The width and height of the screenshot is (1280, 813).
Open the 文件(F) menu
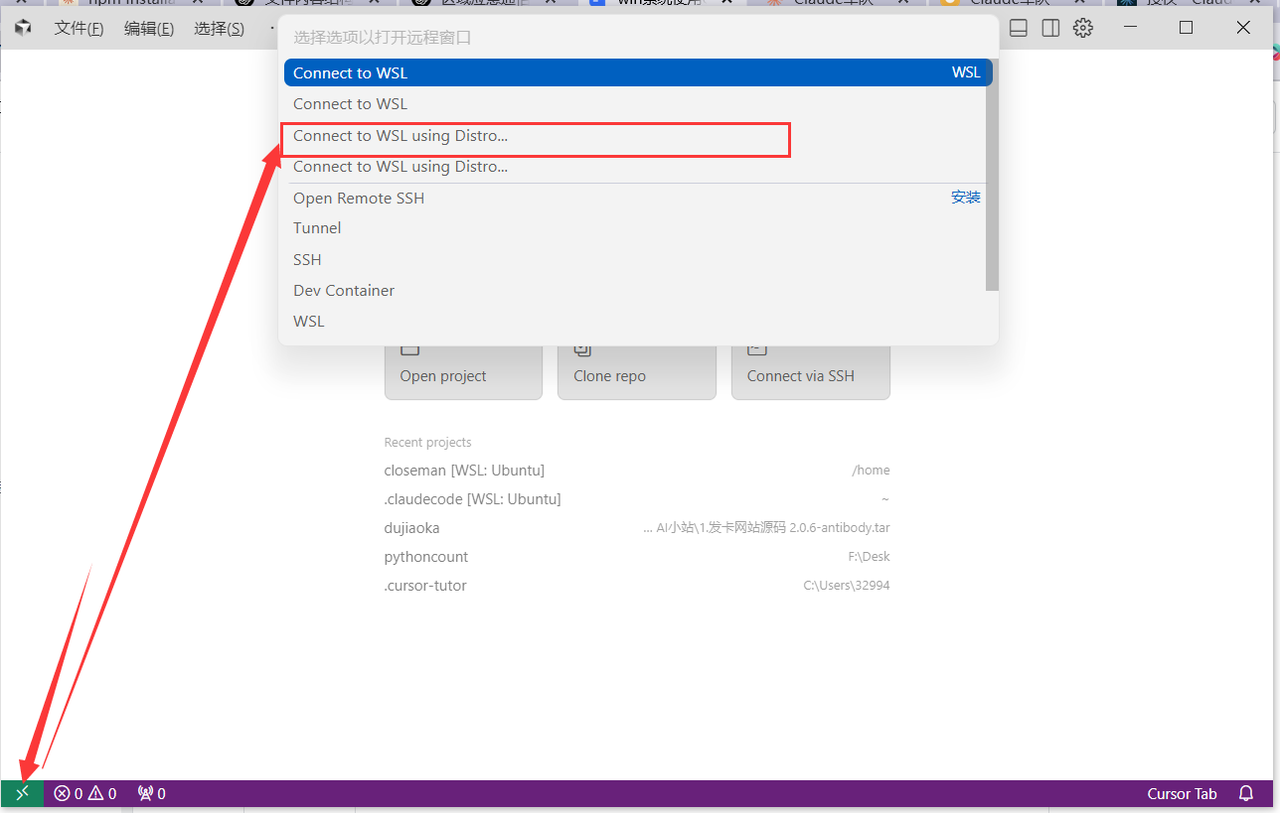click(79, 28)
